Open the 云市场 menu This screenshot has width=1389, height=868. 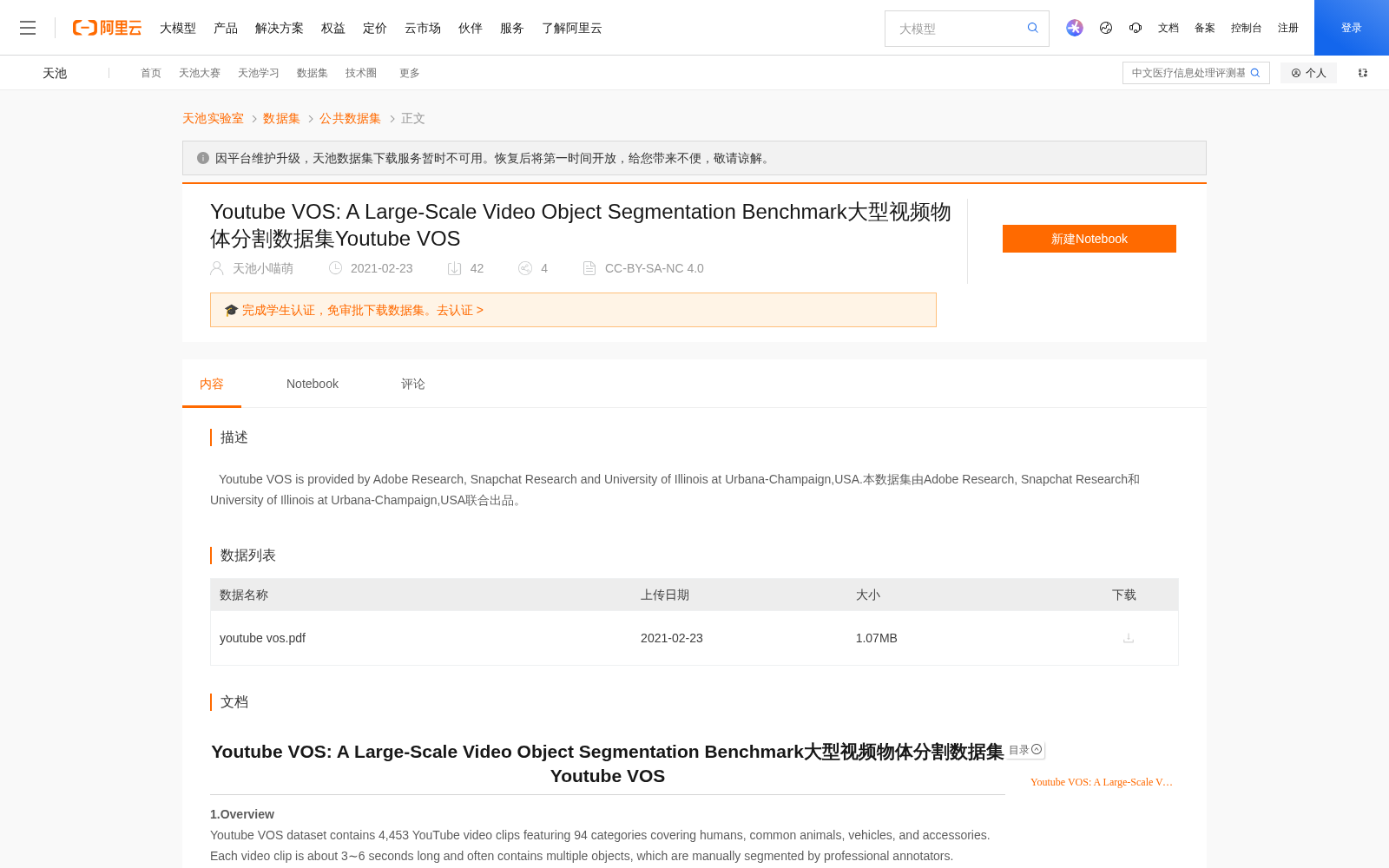(423, 28)
